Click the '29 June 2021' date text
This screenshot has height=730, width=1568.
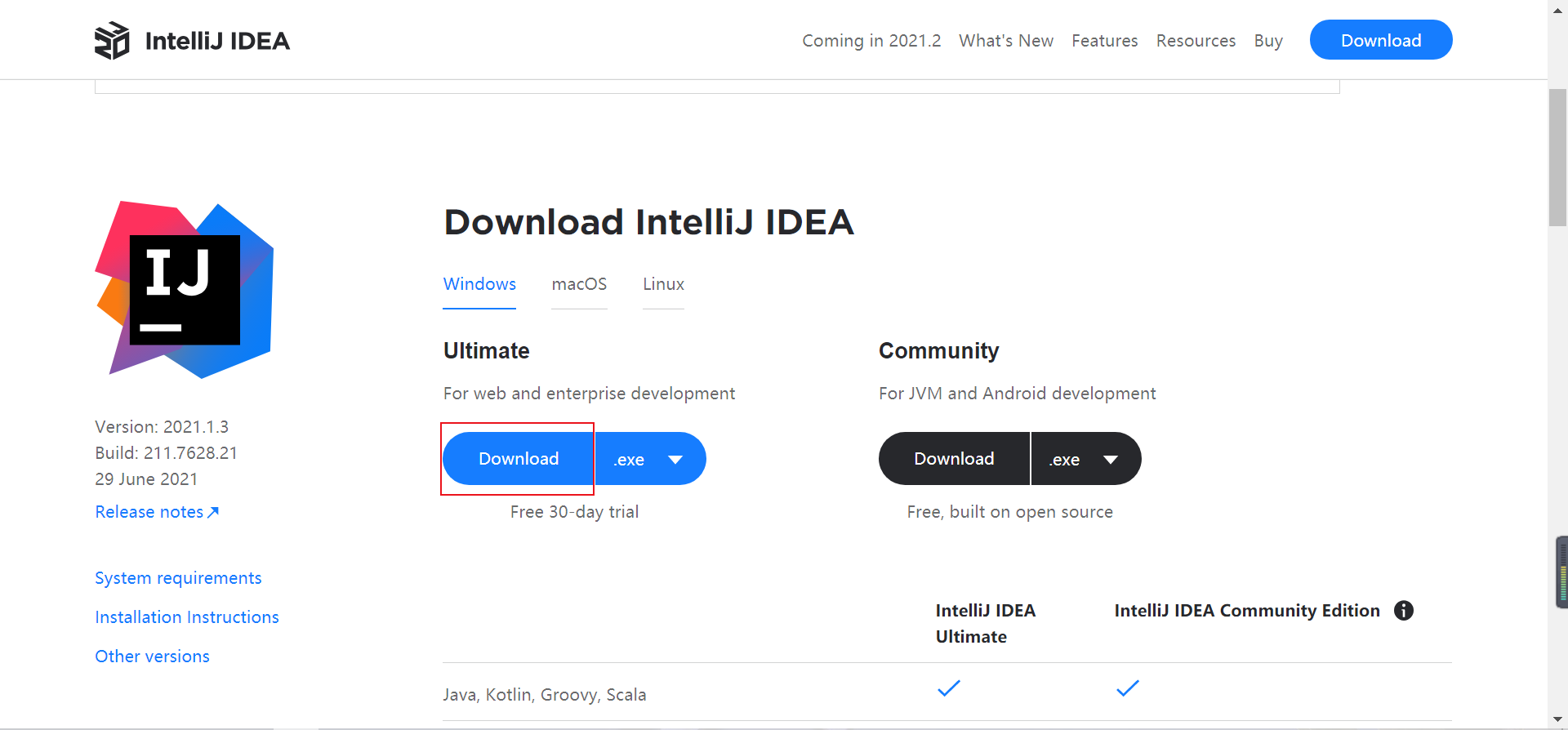coord(146,479)
